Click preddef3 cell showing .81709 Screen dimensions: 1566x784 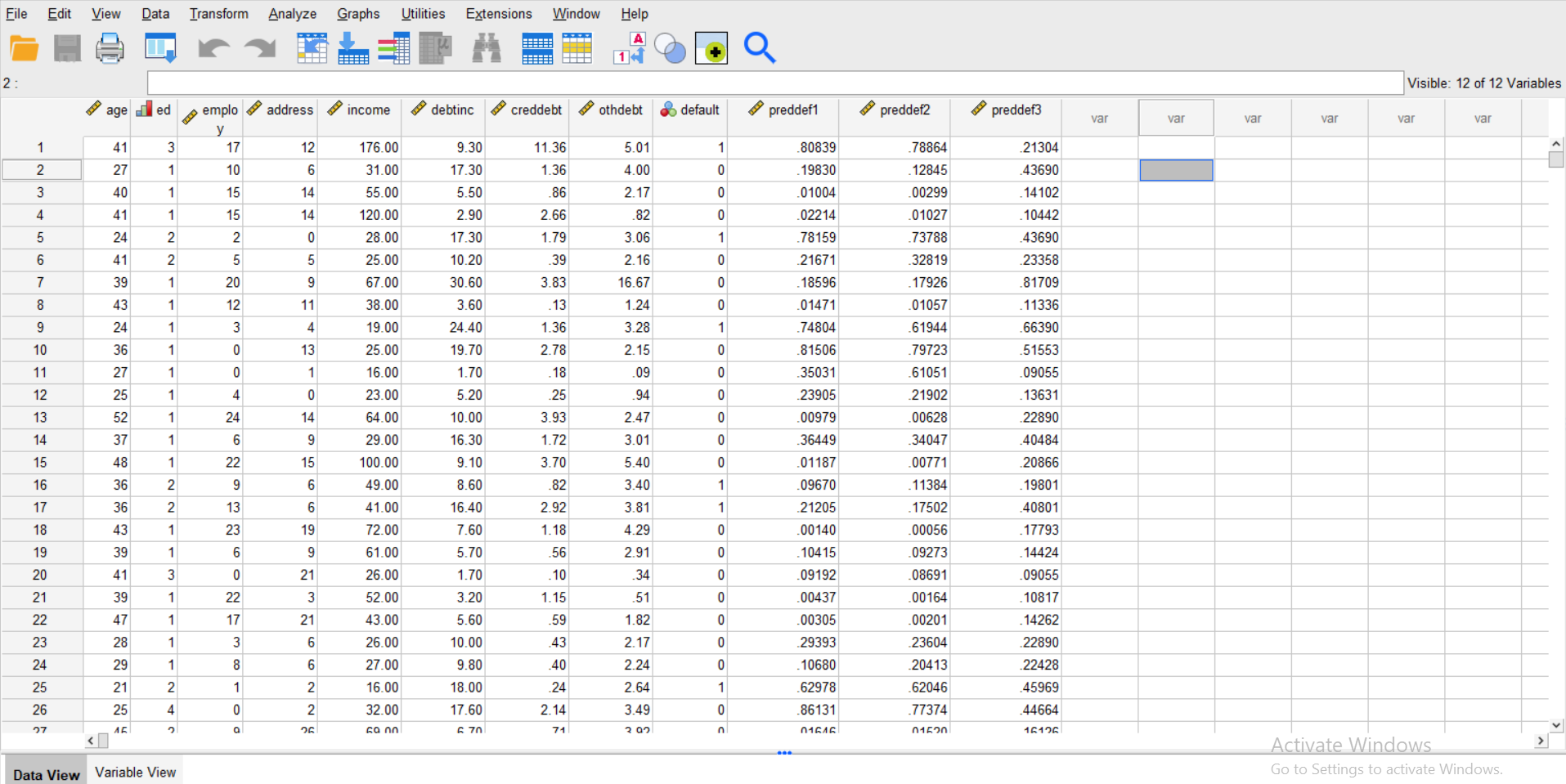(1006, 283)
